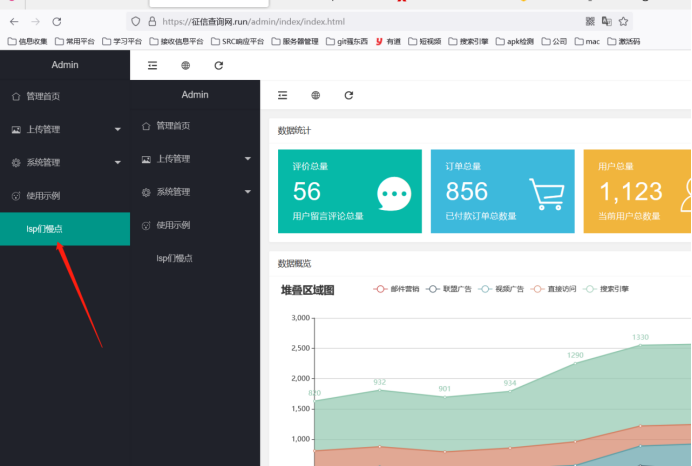Viewport: 692px width, 466px height.
Task: Click the outer refresh icon in header
Action: pos(218,65)
